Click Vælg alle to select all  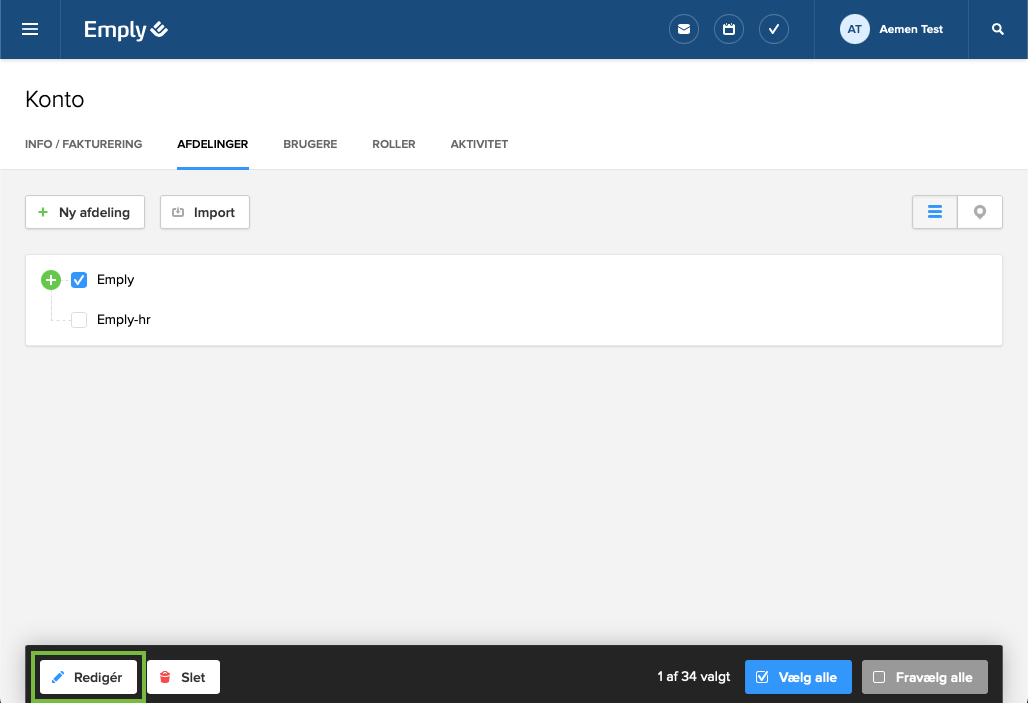(798, 677)
